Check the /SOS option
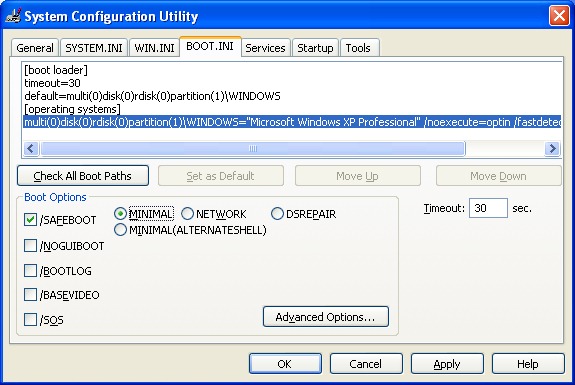The image size is (575, 385). click(x=30, y=319)
